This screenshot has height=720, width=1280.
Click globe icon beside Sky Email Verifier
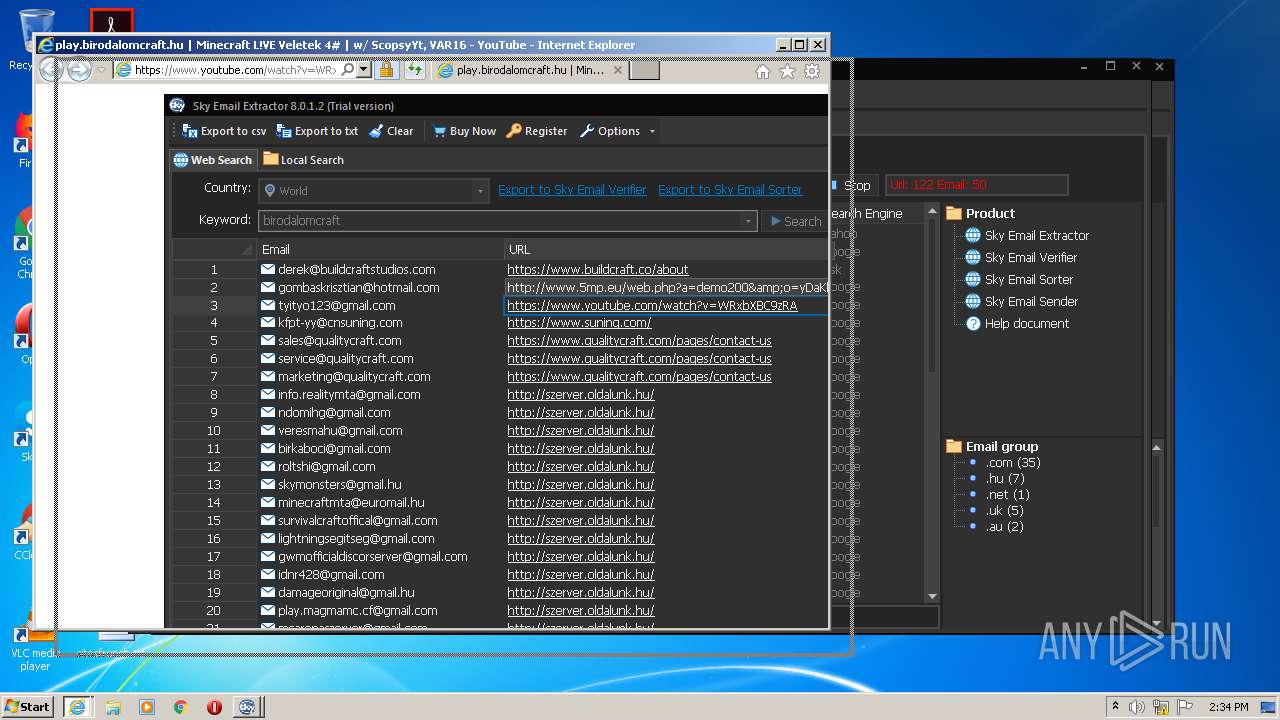click(x=972, y=257)
